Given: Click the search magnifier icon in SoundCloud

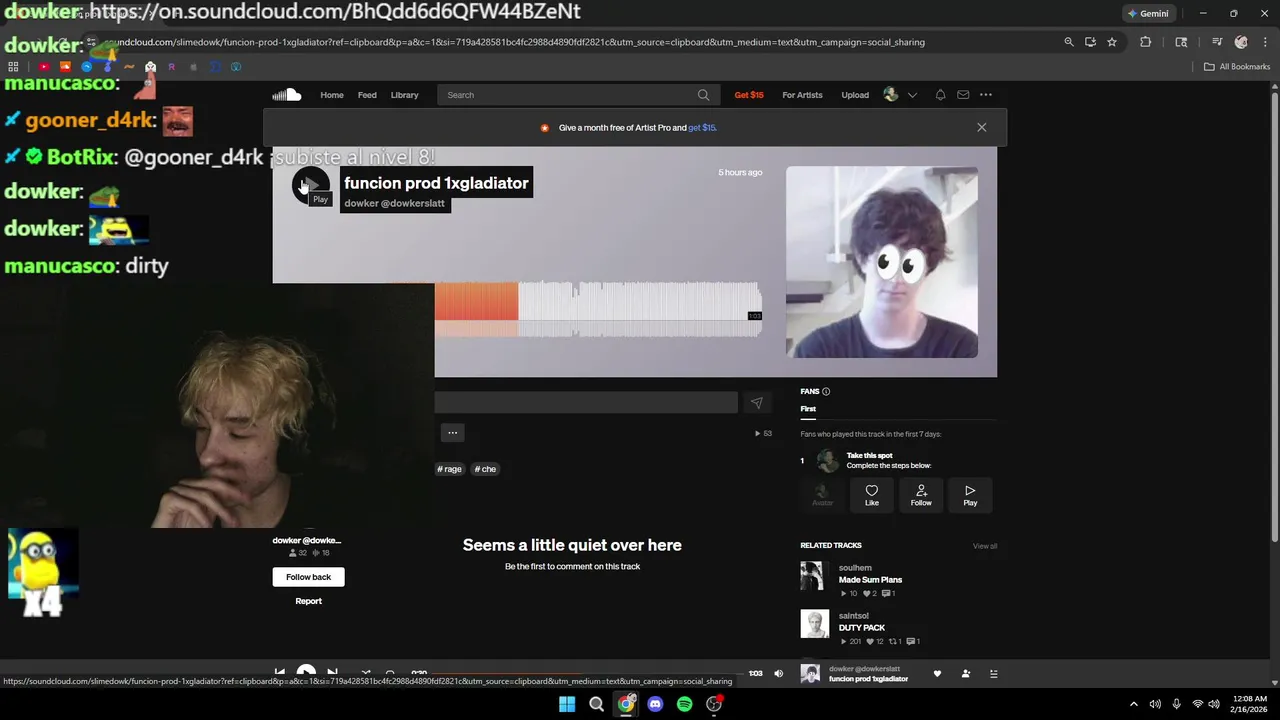Looking at the screenshot, I should point(704,95).
